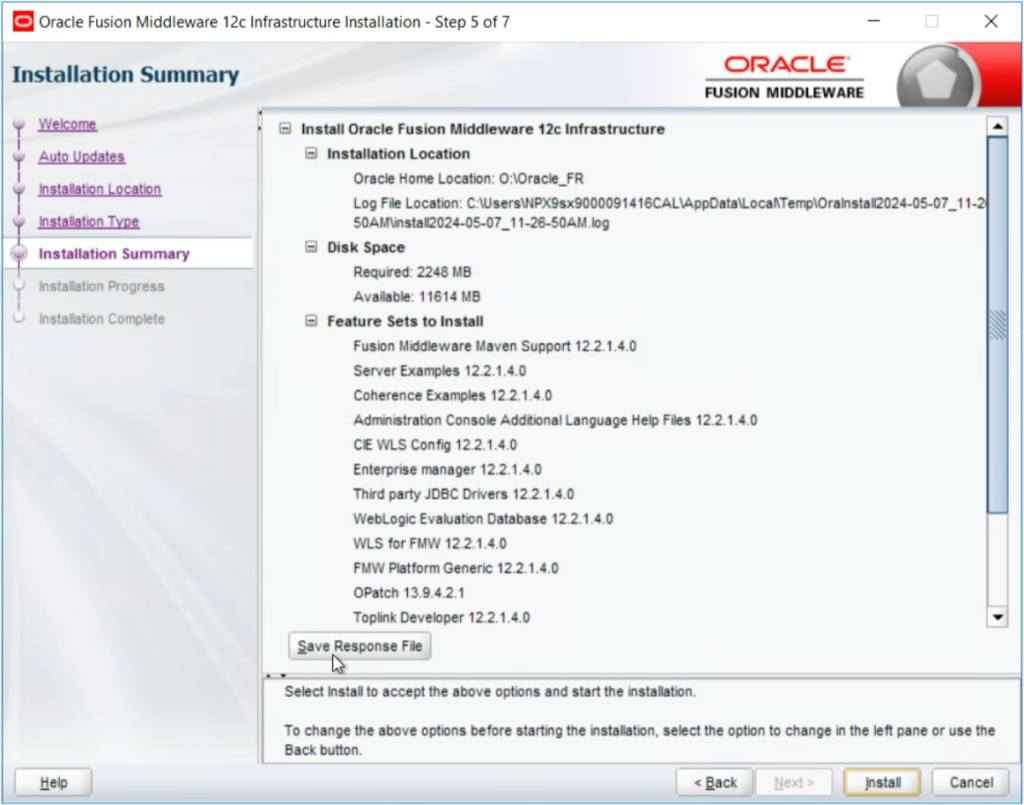The image size is (1024, 805).
Task: Click the Save Response File button
Action: click(x=360, y=646)
